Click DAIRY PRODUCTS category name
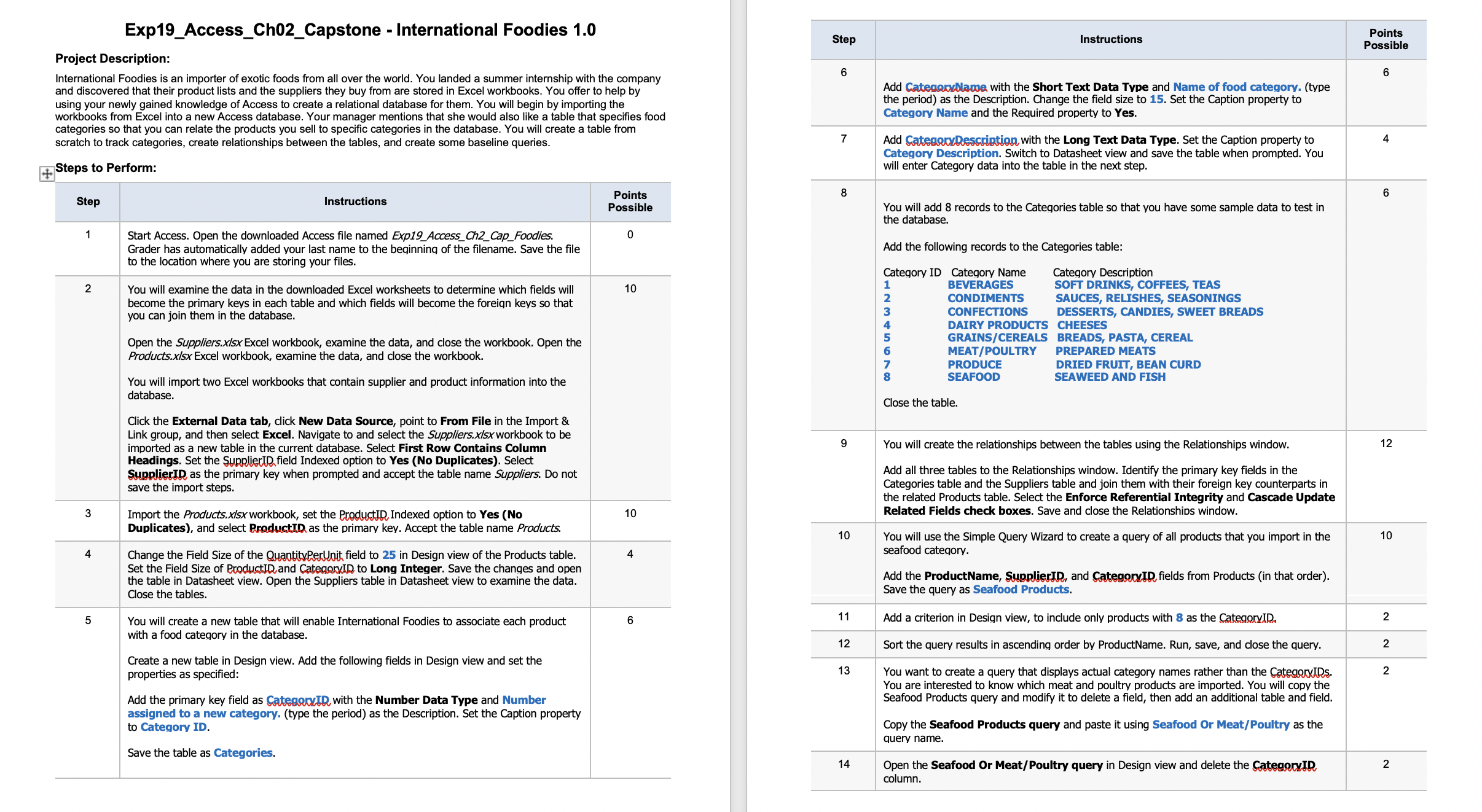This screenshot has height=812, width=1482. click(997, 325)
